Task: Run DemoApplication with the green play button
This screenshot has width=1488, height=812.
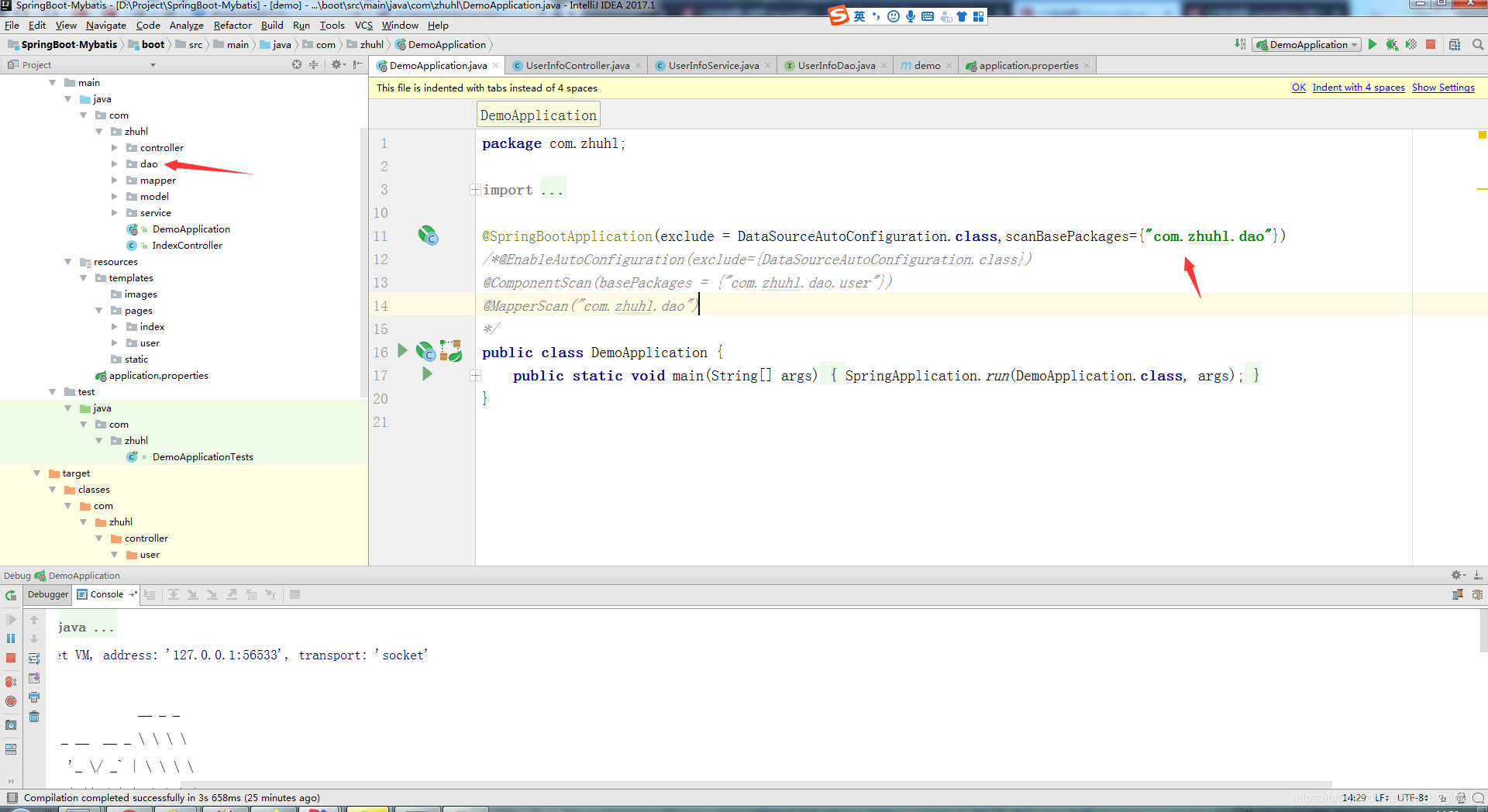Action: pos(1373,45)
